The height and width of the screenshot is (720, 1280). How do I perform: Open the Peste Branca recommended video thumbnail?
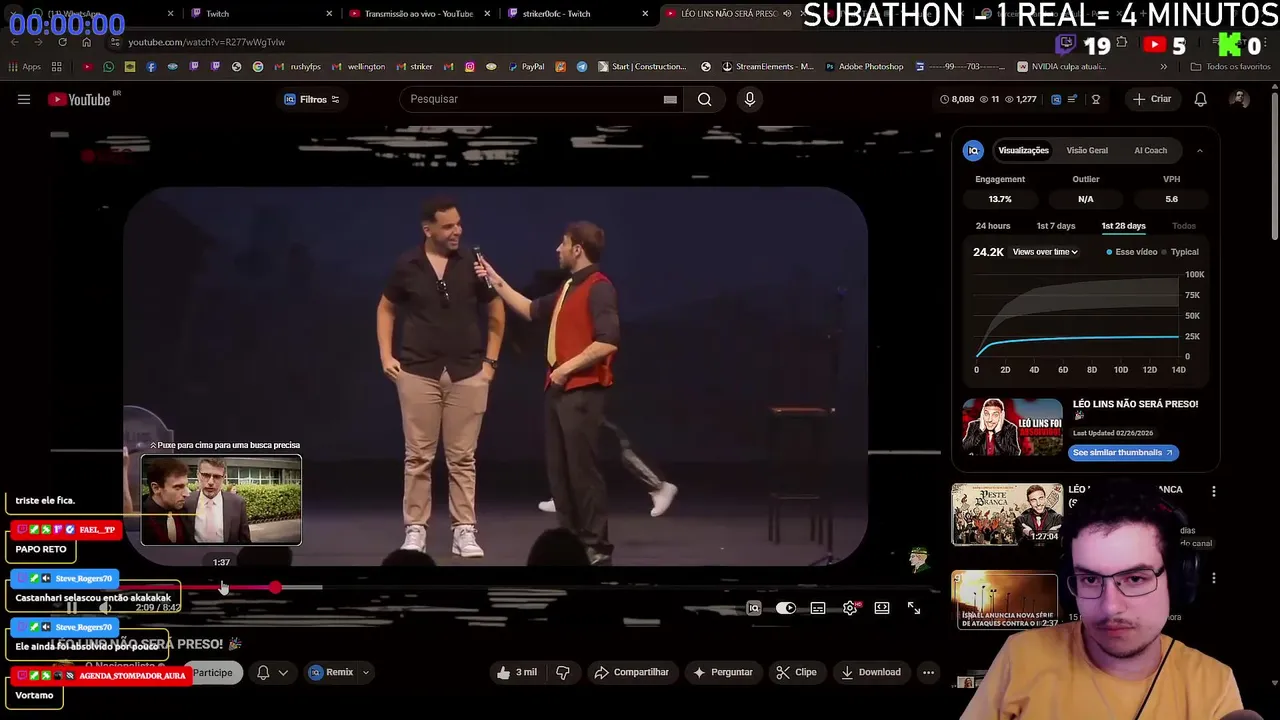(1006, 514)
